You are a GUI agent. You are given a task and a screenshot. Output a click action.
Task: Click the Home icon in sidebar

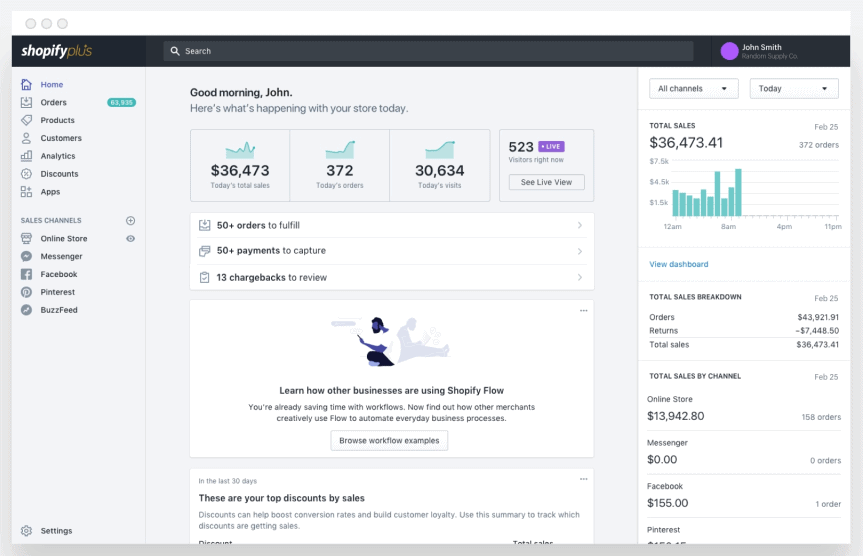(x=26, y=84)
